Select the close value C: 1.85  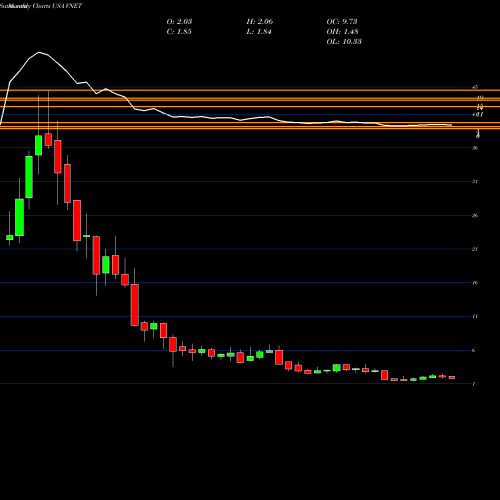(x=179, y=32)
